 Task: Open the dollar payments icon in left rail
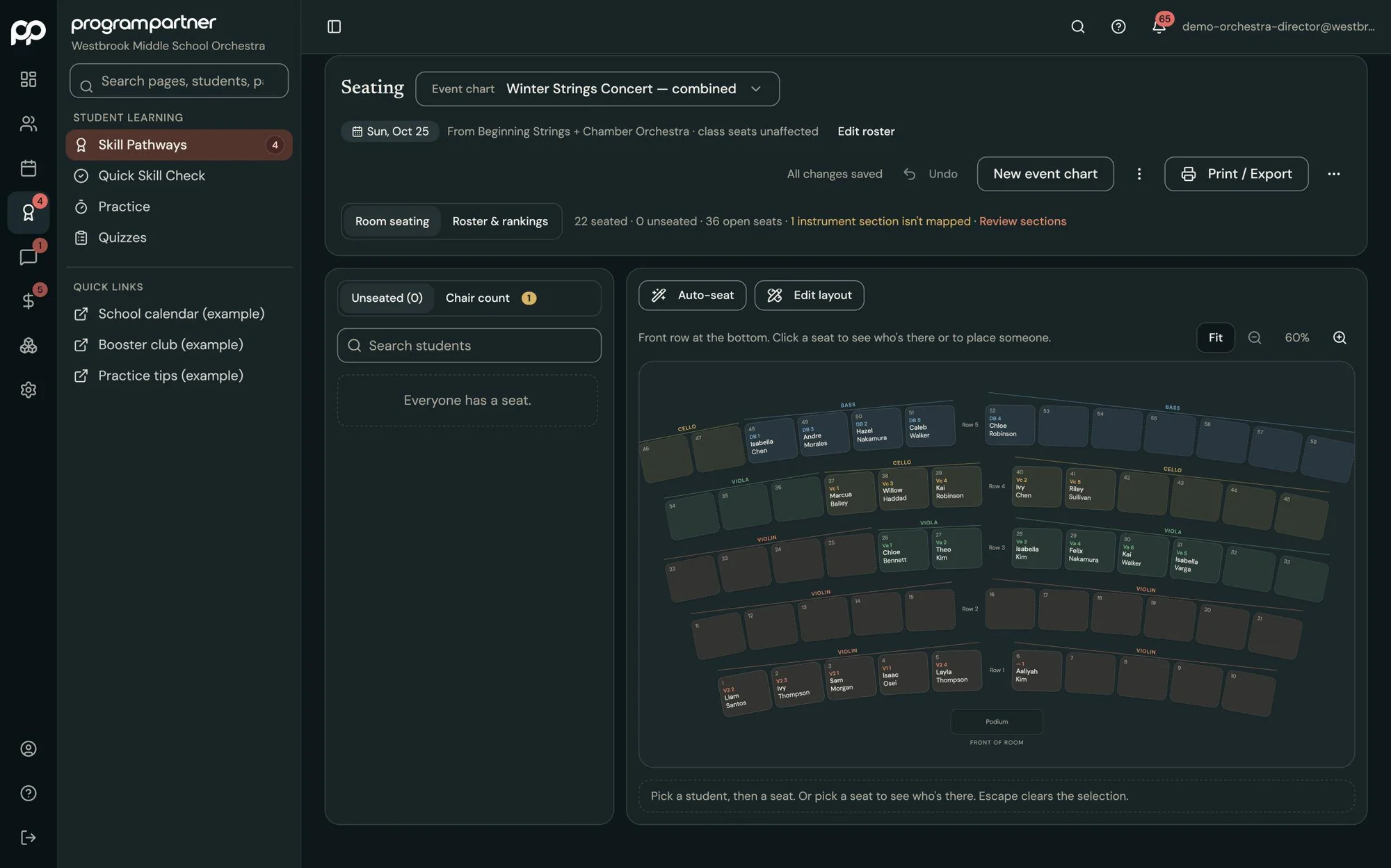pos(29,301)
